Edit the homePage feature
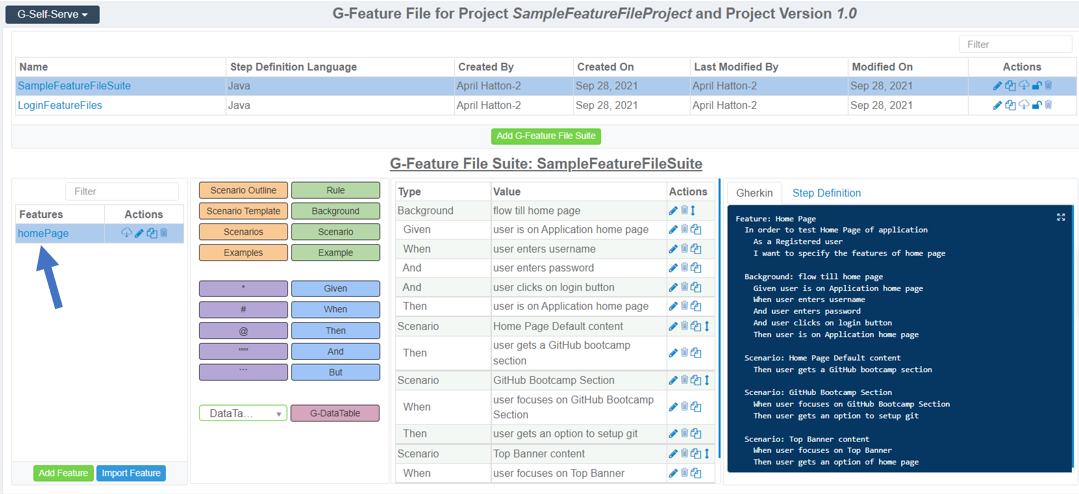 pos(139,233)
